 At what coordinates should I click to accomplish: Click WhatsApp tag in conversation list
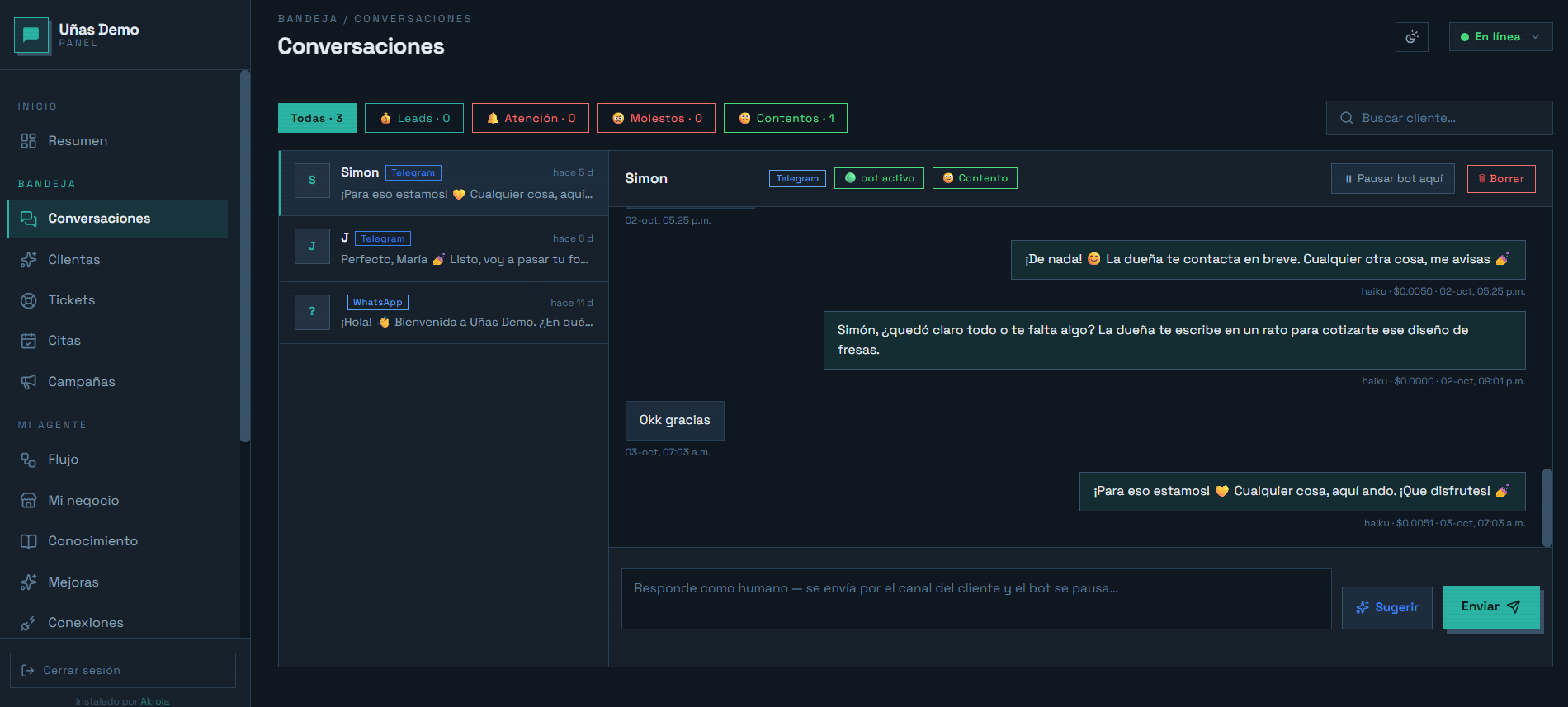(378, 303)
